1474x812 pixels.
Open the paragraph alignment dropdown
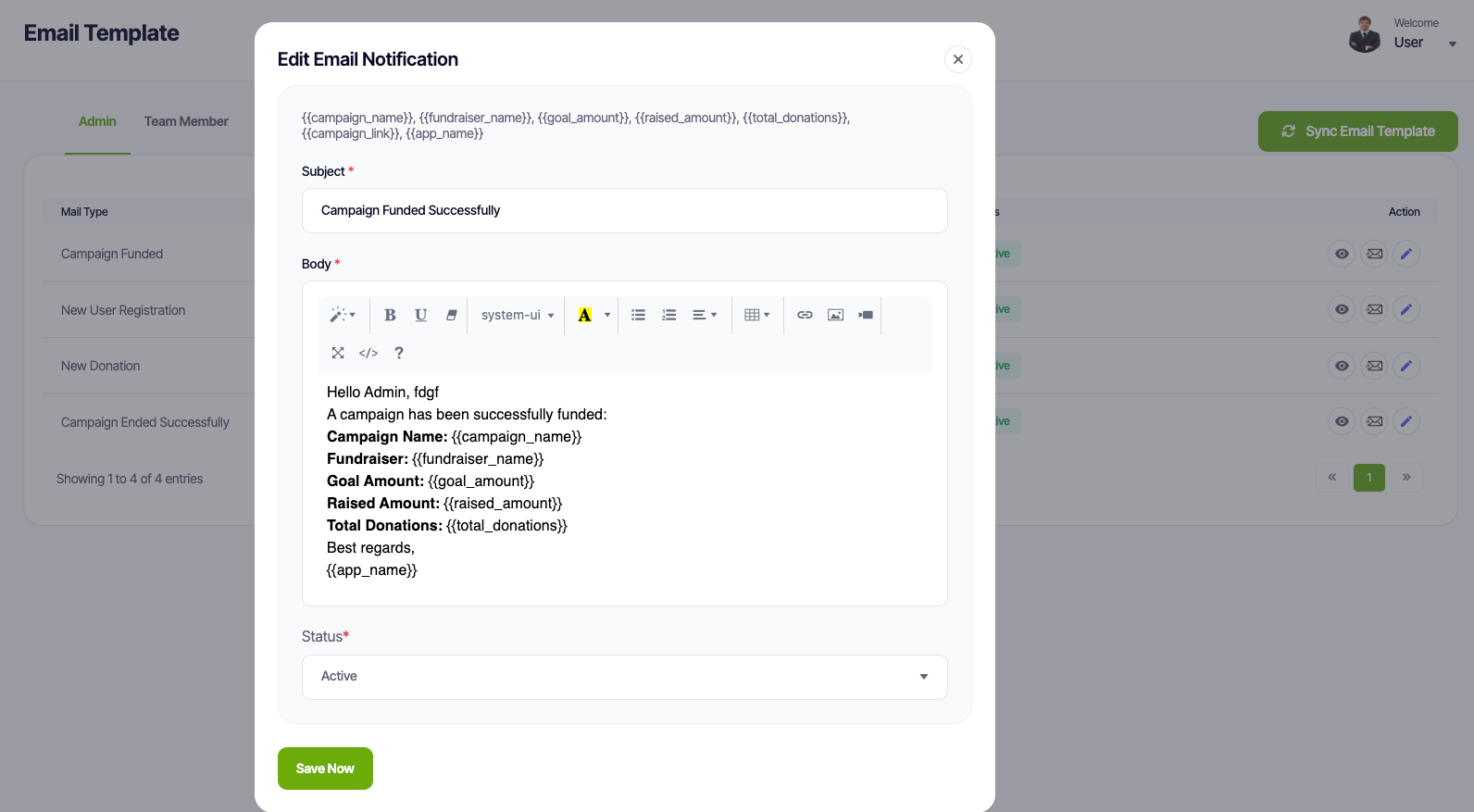pos(705,315)
